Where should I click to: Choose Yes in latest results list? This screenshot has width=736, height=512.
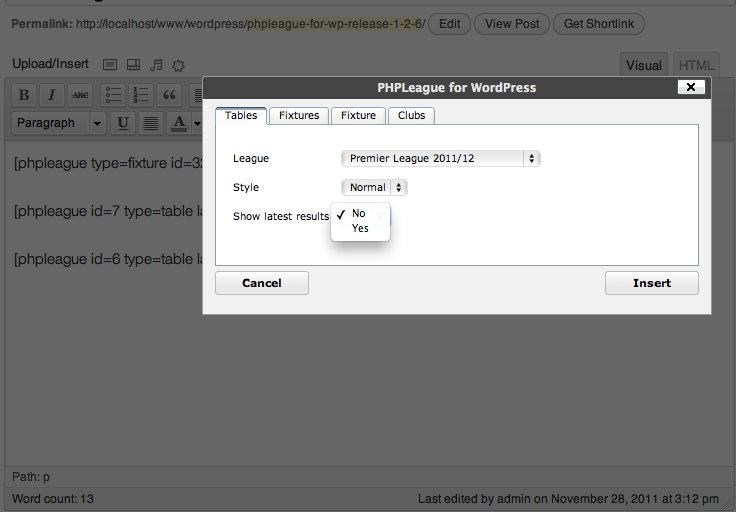pos(360,229)
